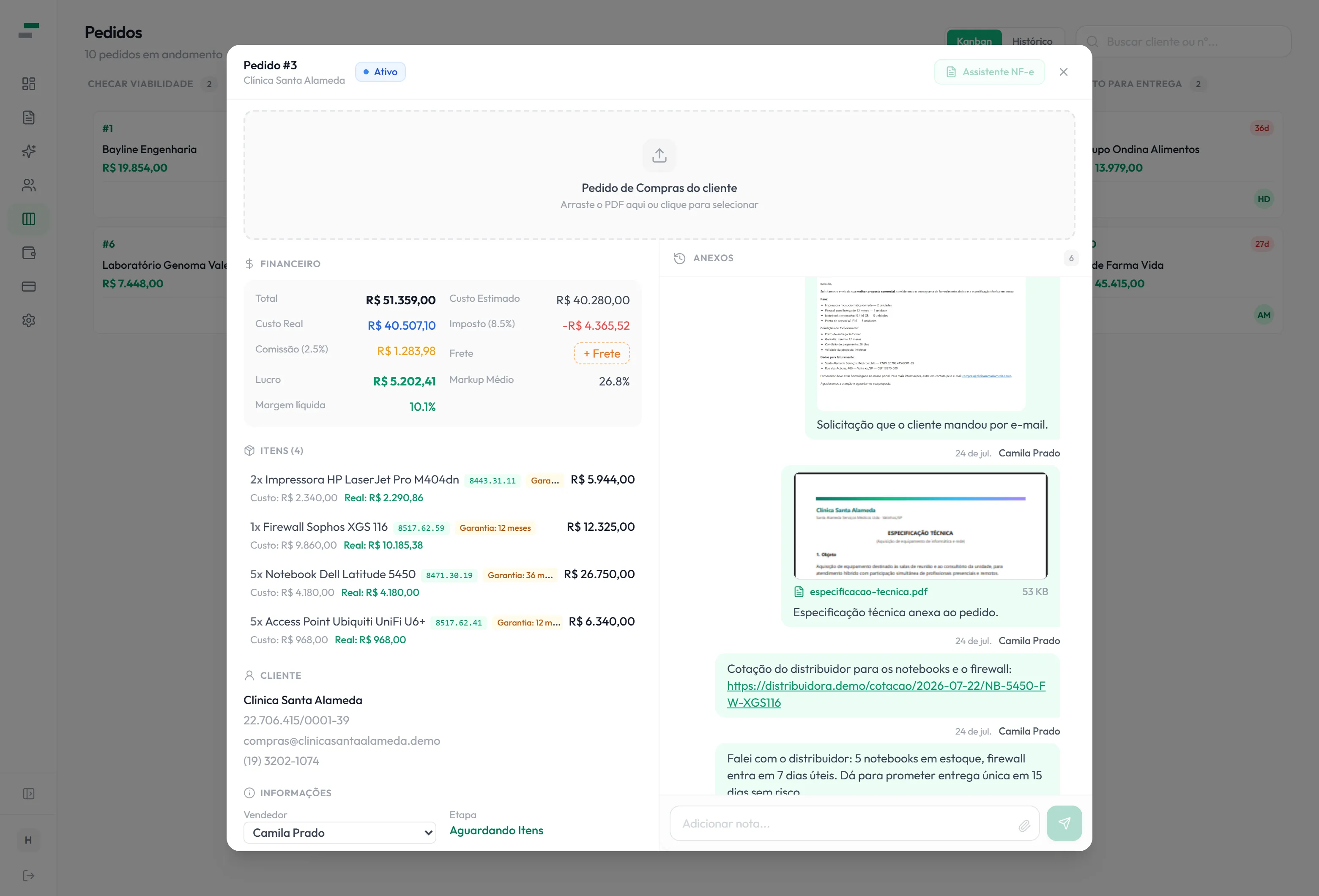This screenshot has height=896, width=1319.
Task: Click the H user avatar
Action: click(28, 840)
